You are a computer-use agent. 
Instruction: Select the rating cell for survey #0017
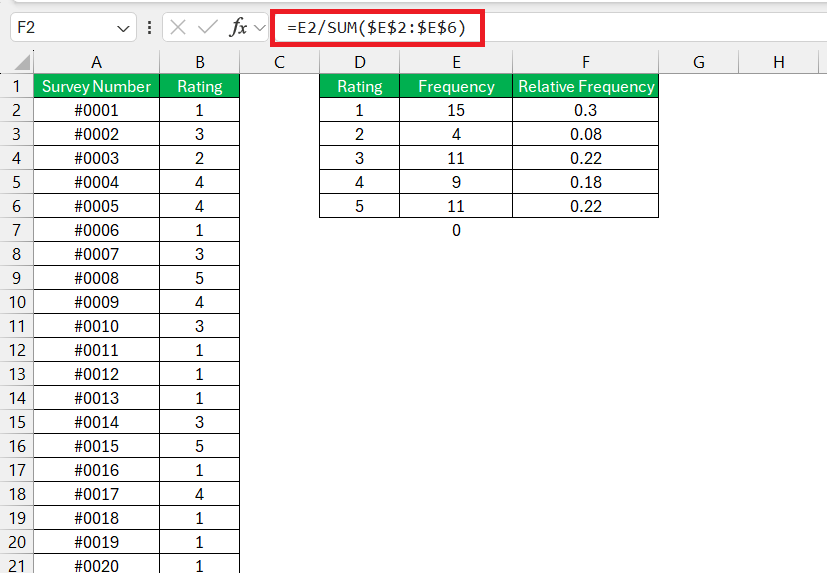[x=199, y=494]
